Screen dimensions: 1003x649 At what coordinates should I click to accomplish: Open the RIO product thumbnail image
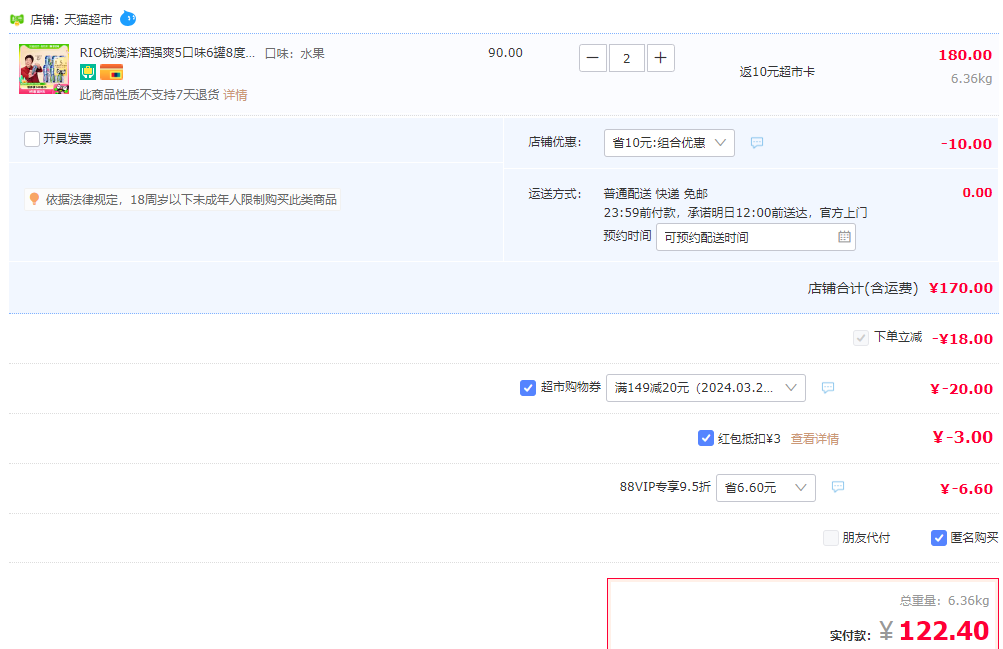(x=44, y=69)
